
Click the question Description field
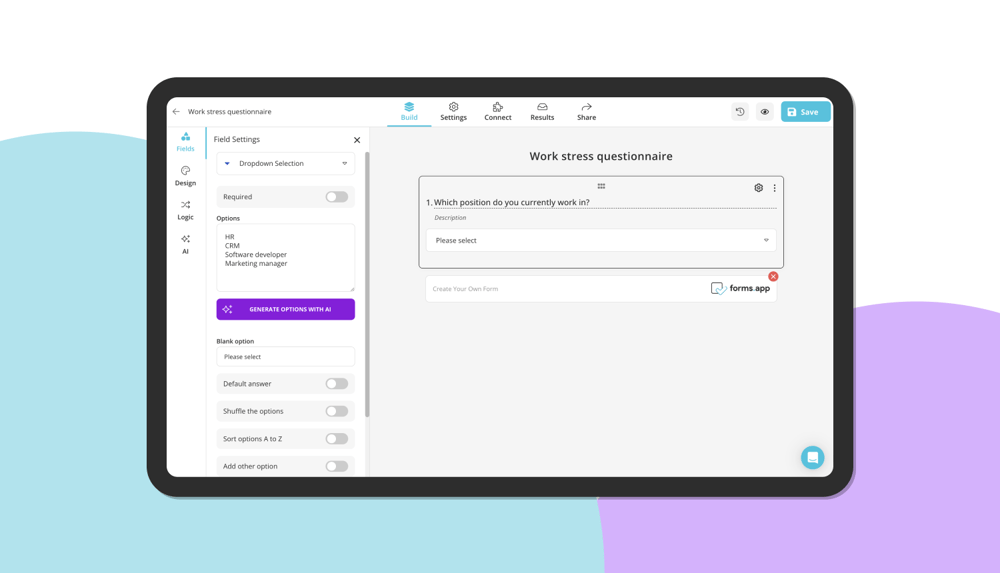click(x=450, y=218)
